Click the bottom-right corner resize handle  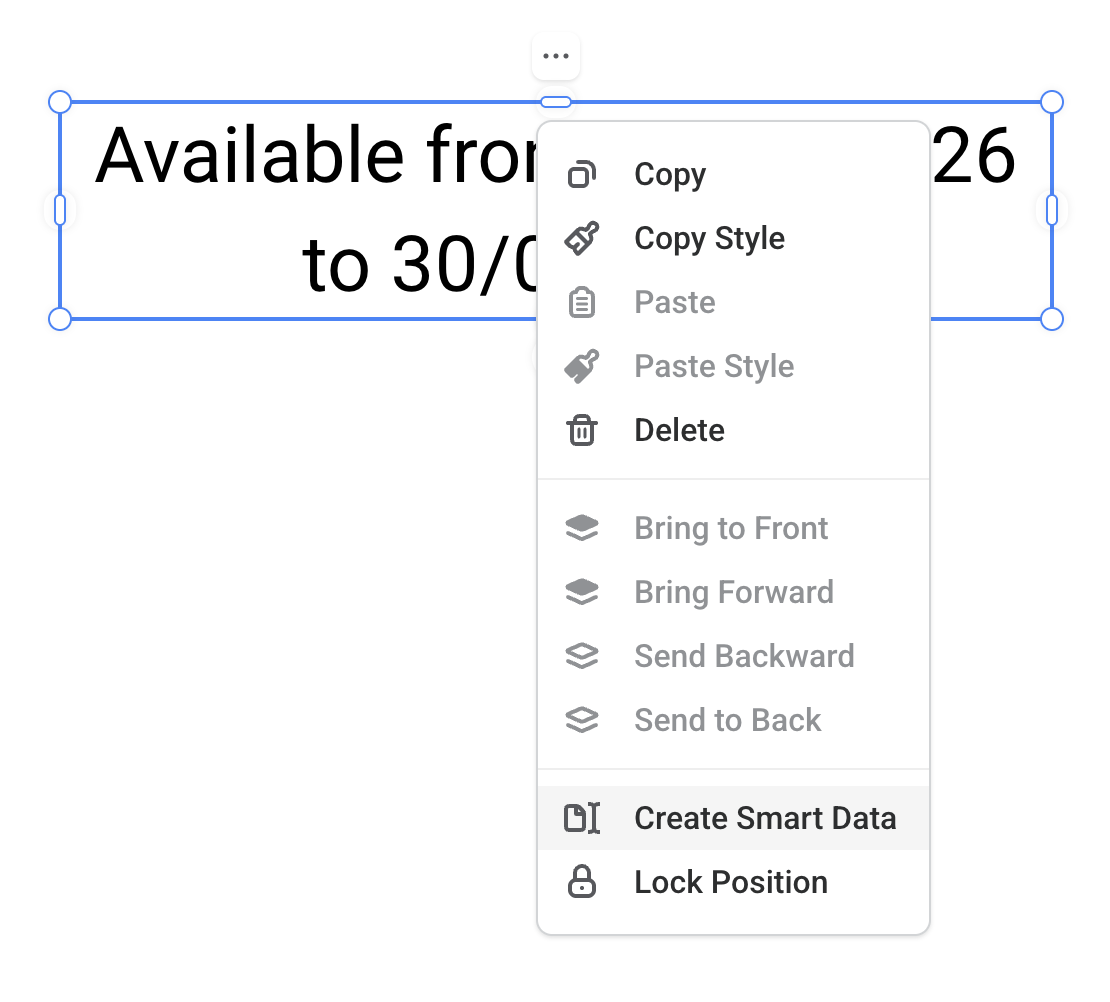(1052, 319)
